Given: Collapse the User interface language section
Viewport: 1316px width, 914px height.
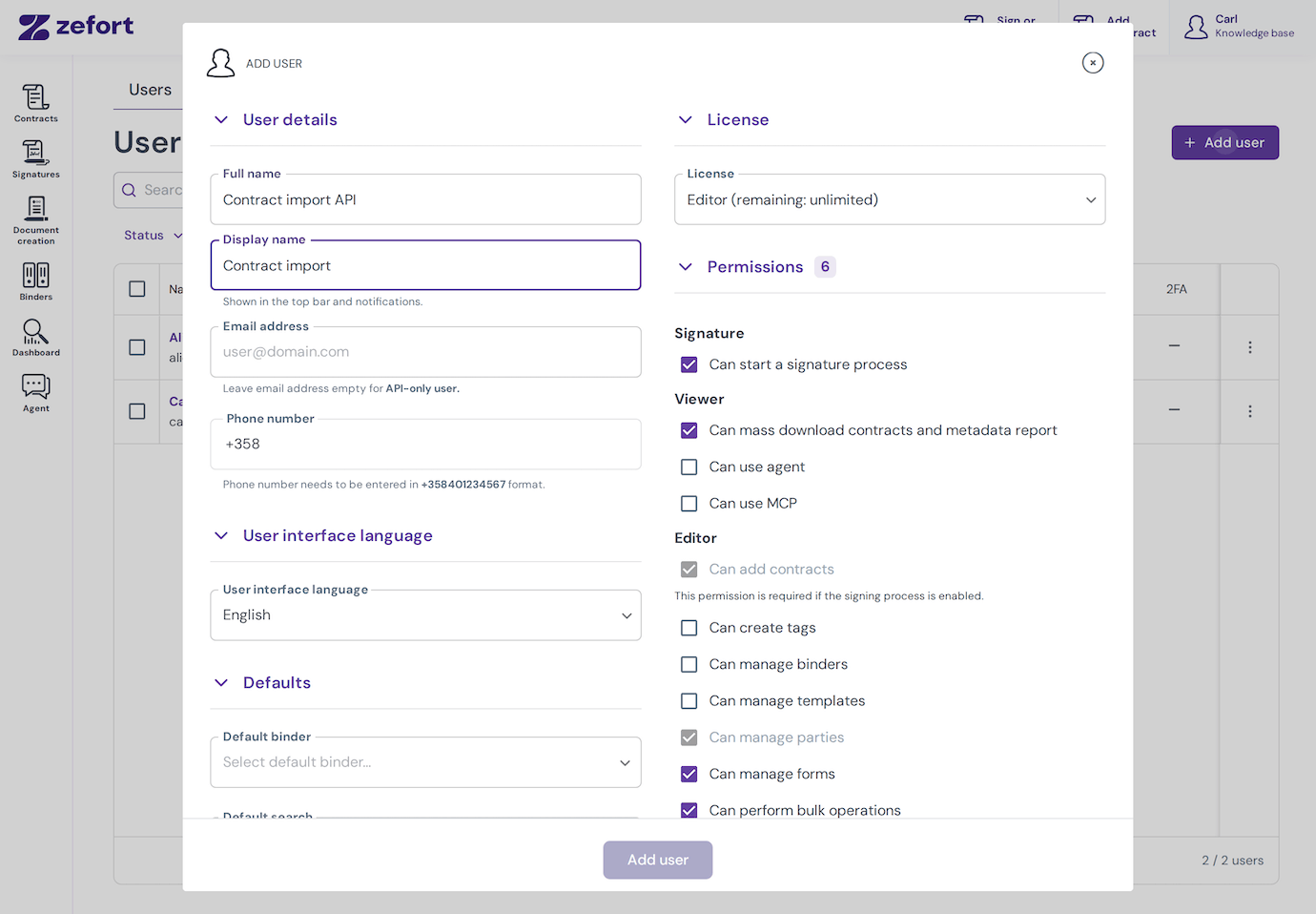Looking at the screenshot, I should (221, 535).
